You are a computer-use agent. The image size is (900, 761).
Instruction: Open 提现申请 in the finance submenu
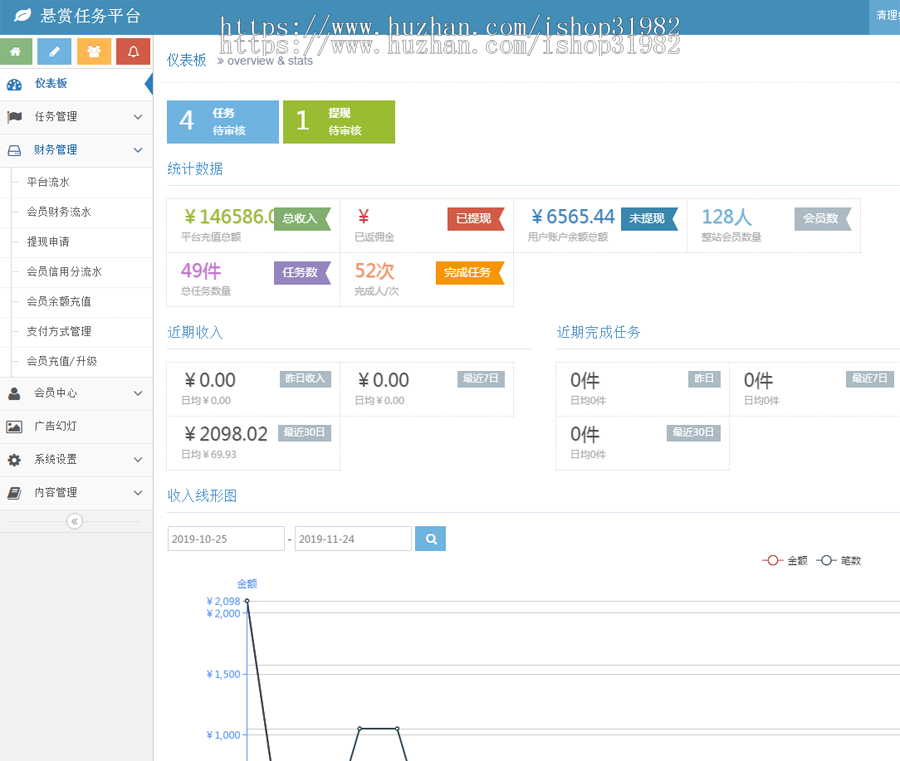pos(48,242)
